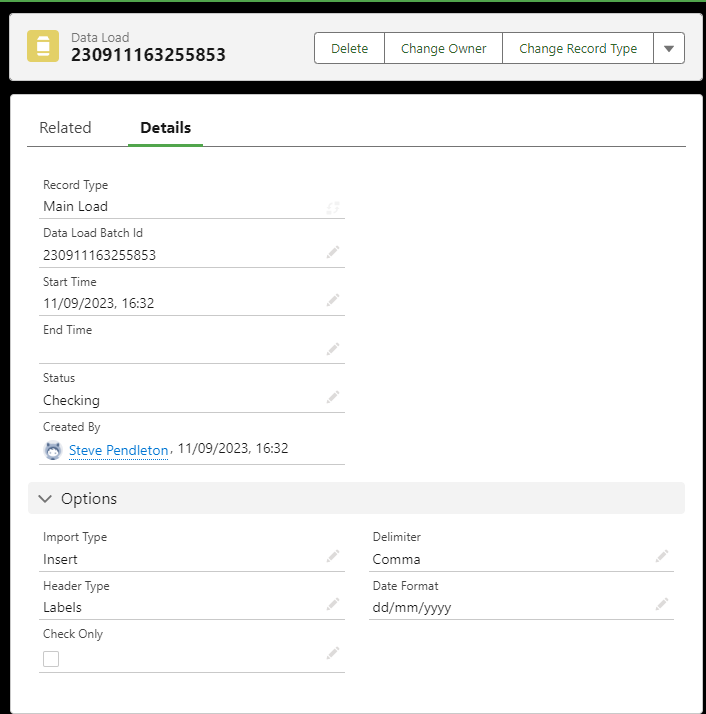Click the Change Owner button
The width and height of the screenshot is (706, 714).
(x=443, y=48)
